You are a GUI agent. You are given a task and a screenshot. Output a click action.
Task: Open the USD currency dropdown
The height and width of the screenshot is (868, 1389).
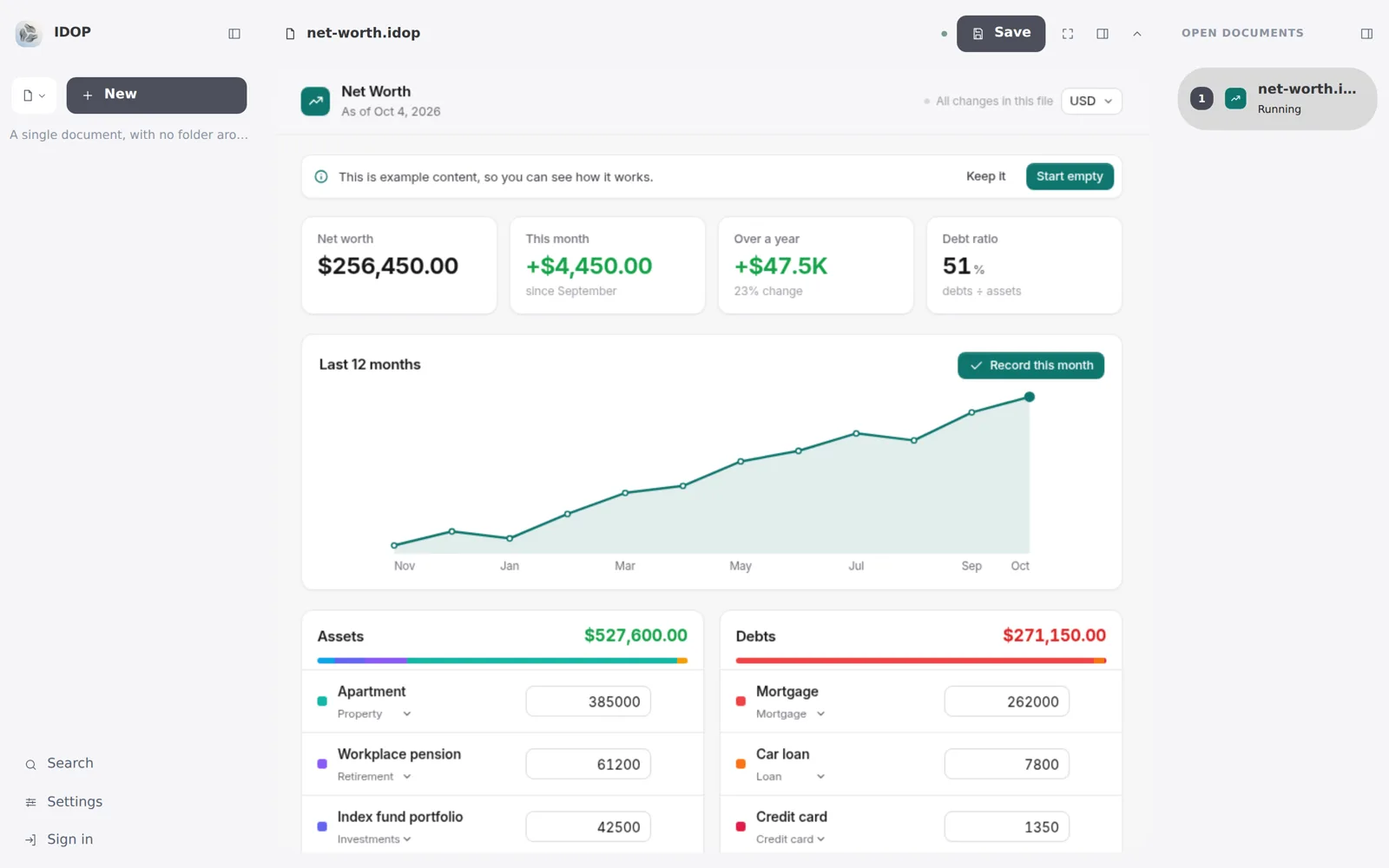click(x=1091, y=102)
